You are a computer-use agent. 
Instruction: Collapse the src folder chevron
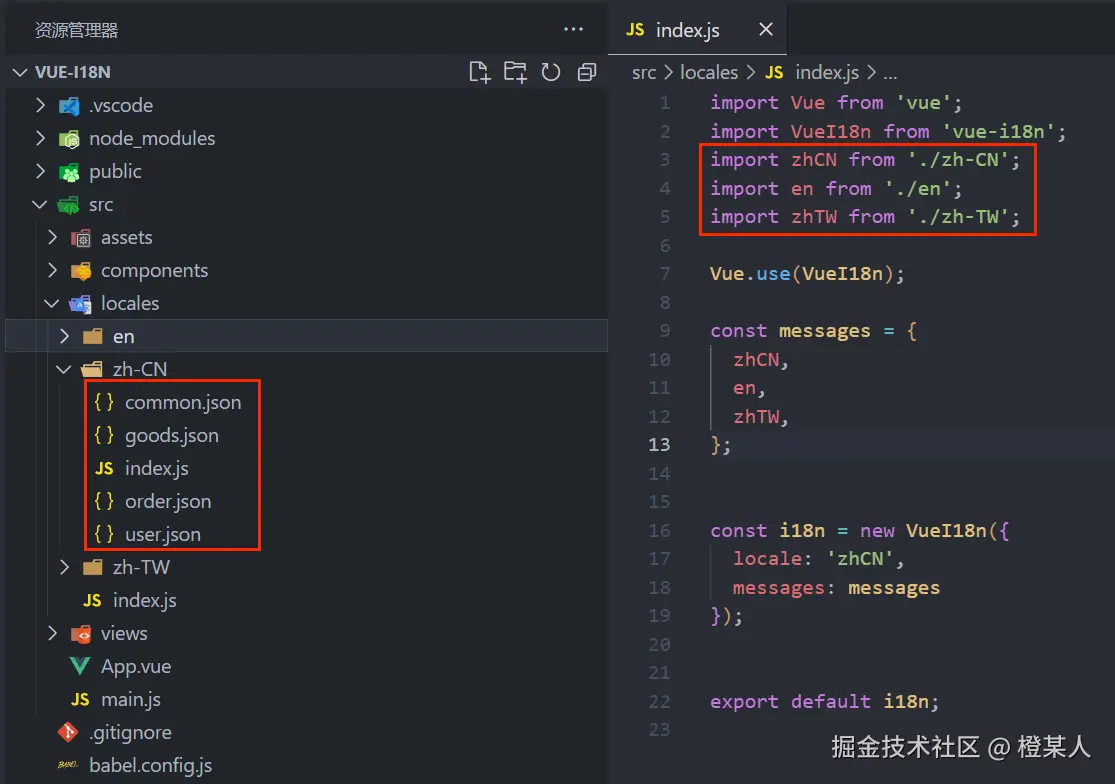(40, 205)
